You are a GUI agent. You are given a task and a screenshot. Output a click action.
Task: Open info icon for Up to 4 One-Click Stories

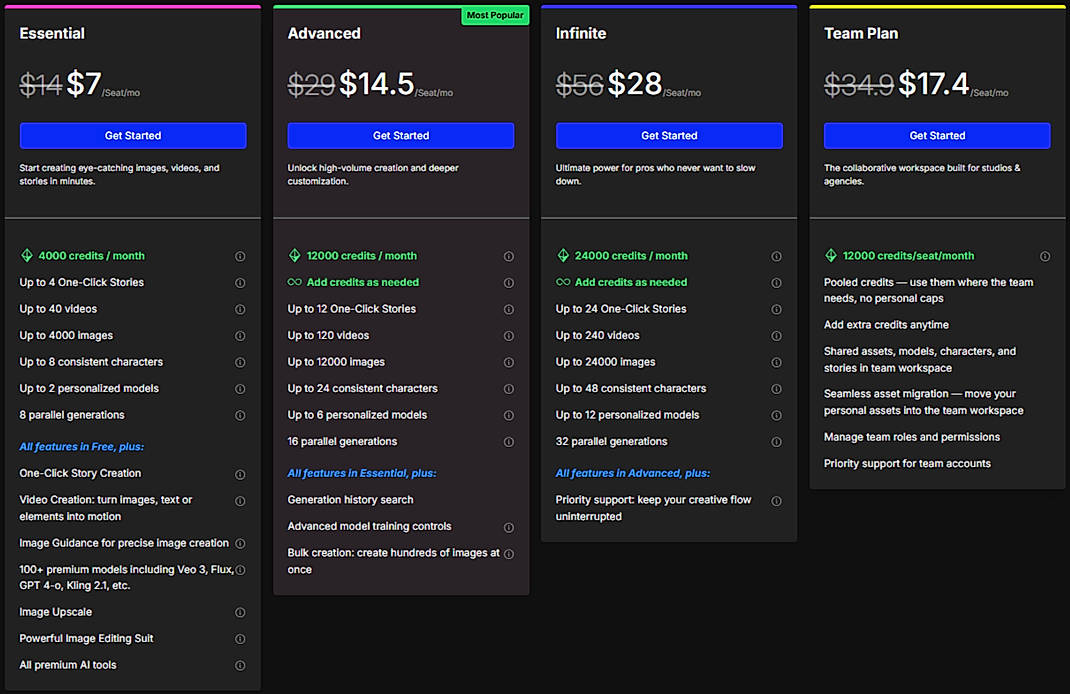(240, 283)
